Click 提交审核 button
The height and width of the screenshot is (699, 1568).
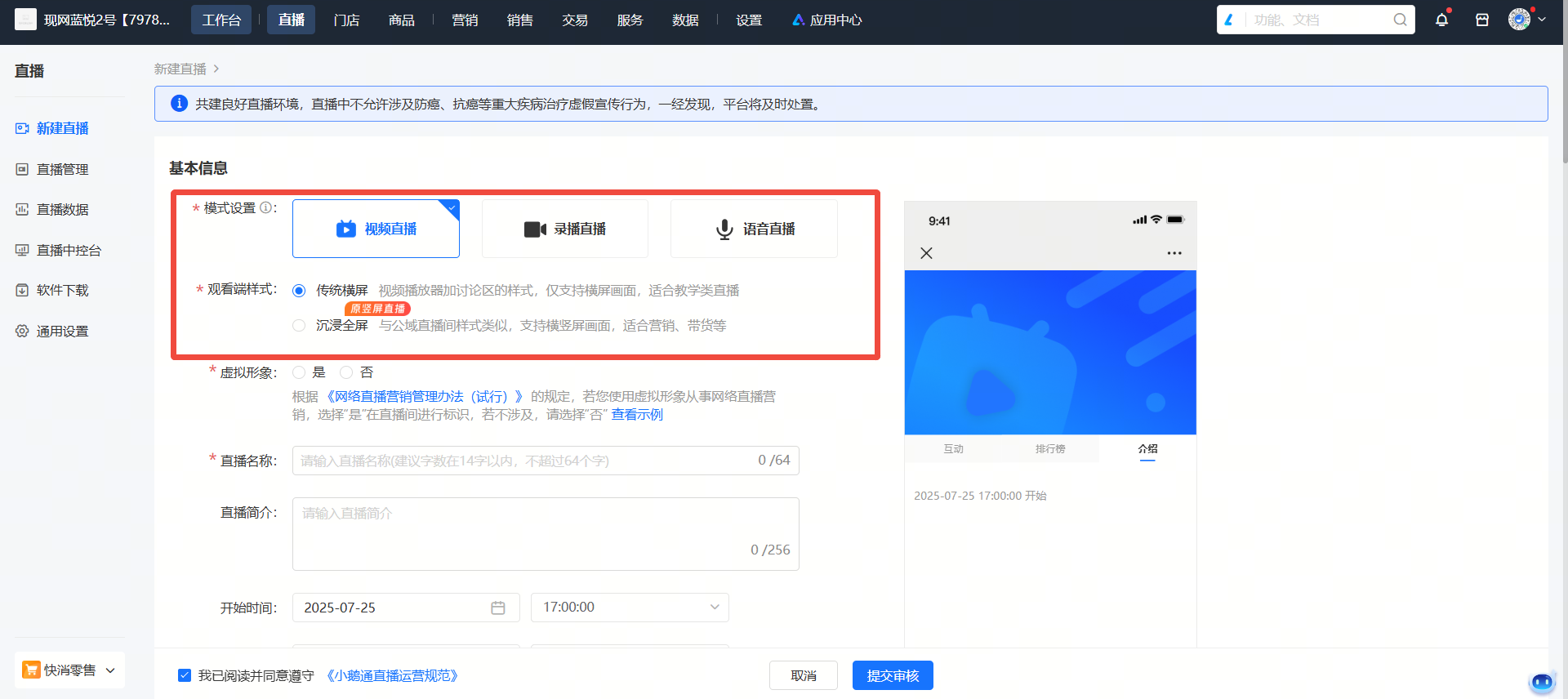point(893,675)
